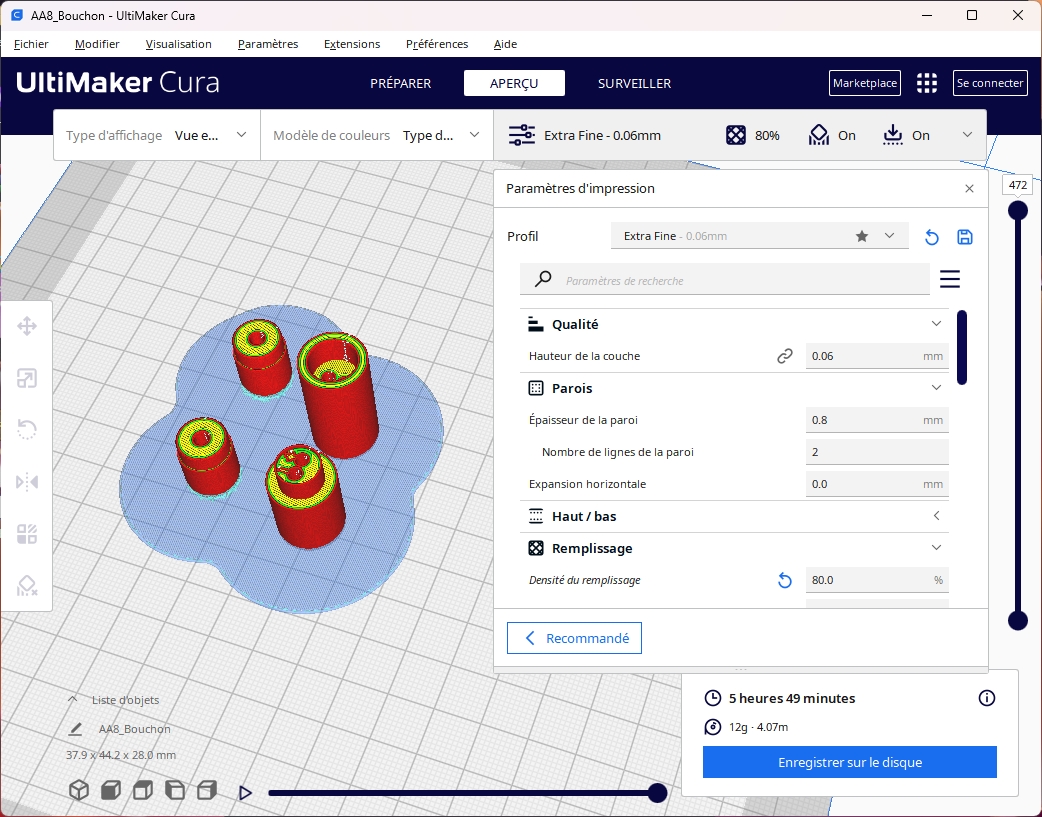Open the Extra Fine profile dropdown
Image resolution: width=1042 pixels, height=817 pixels.
[x=759, y=236]
